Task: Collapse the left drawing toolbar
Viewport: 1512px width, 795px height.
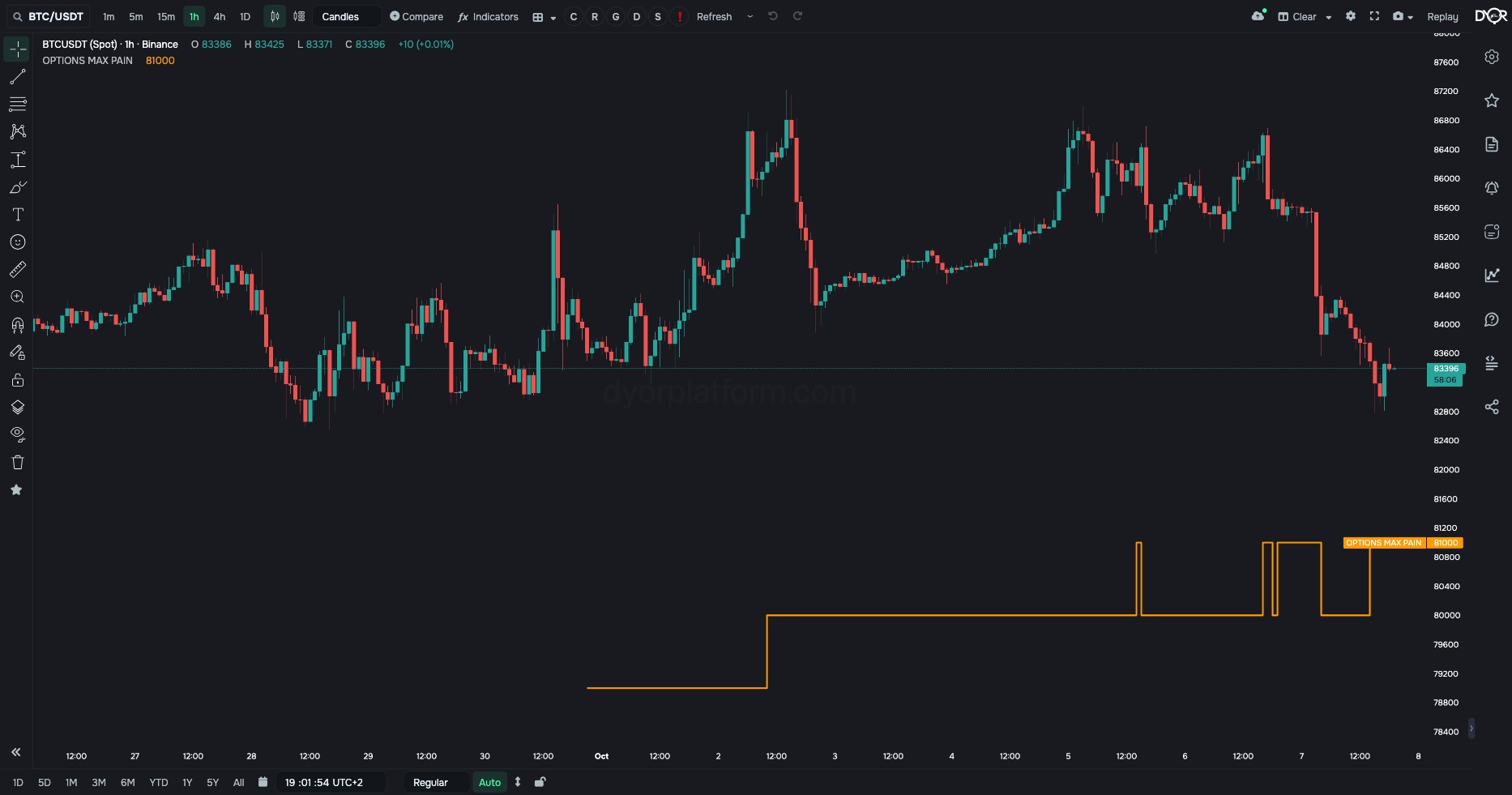Action: [15, 752]
